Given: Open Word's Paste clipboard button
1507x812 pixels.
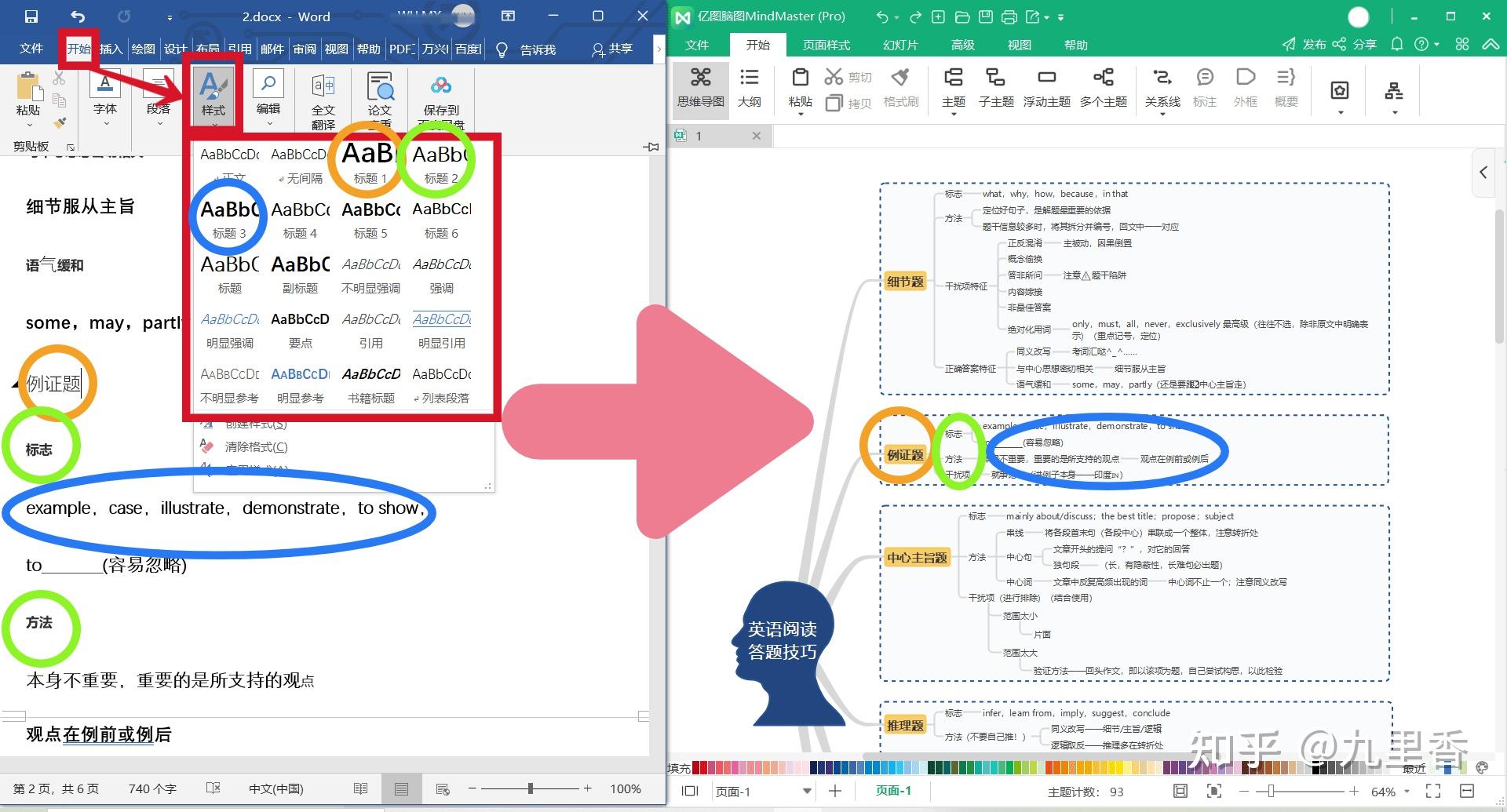Looking at the screenshot, I should click(29, 98).
